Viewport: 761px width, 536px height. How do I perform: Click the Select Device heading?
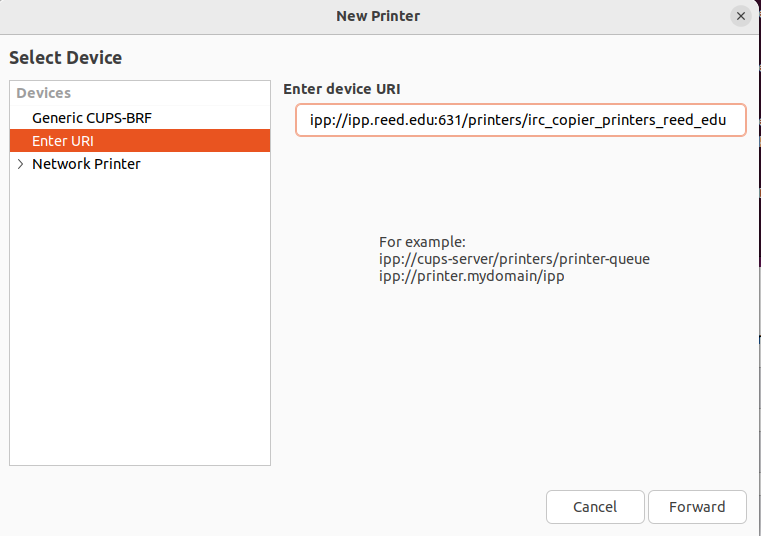[x=65, y=58]
